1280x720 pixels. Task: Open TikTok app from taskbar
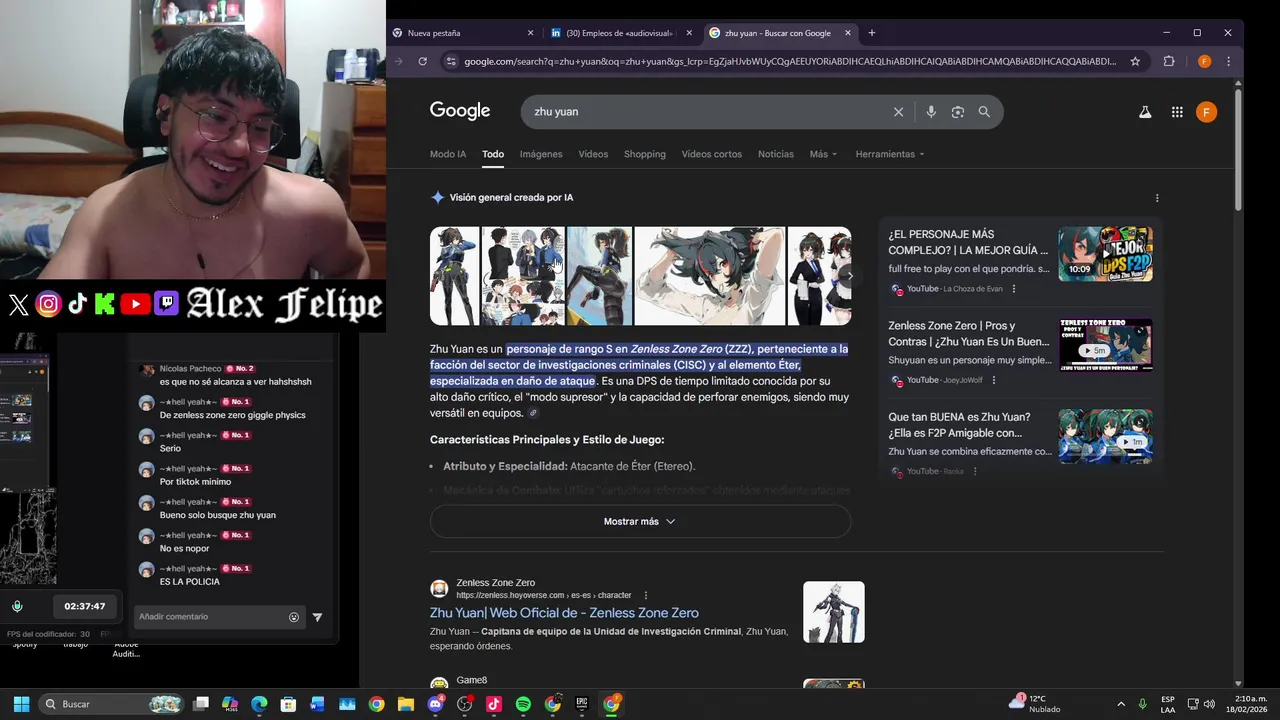493,704
